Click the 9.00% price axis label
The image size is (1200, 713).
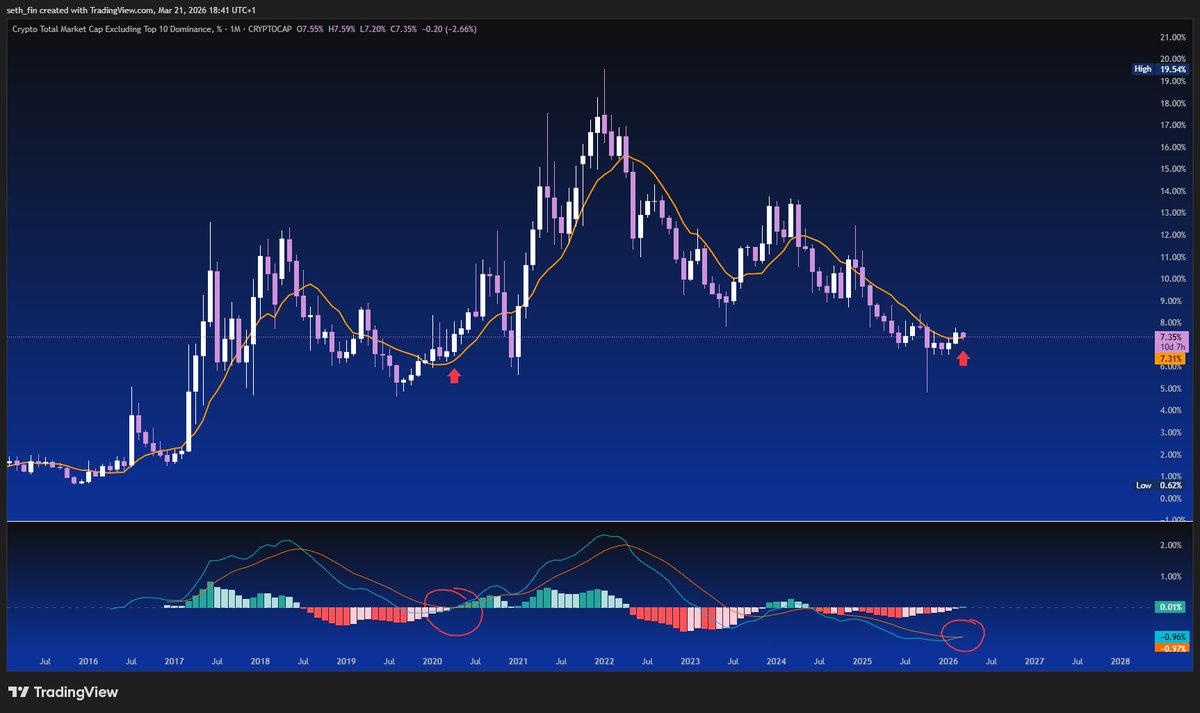tap(1173, 301)
